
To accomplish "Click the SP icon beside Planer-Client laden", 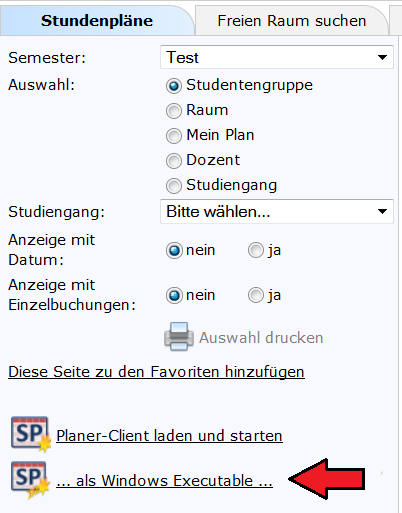I will [31, 434].
